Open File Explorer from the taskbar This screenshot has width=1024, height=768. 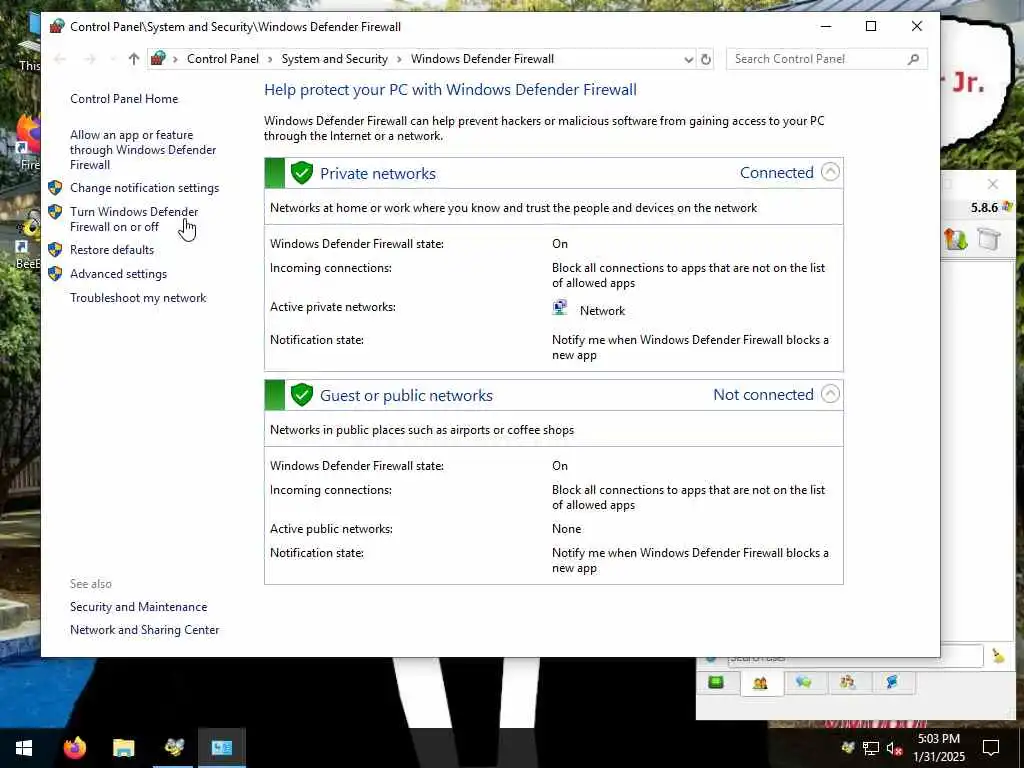point(123,748)
